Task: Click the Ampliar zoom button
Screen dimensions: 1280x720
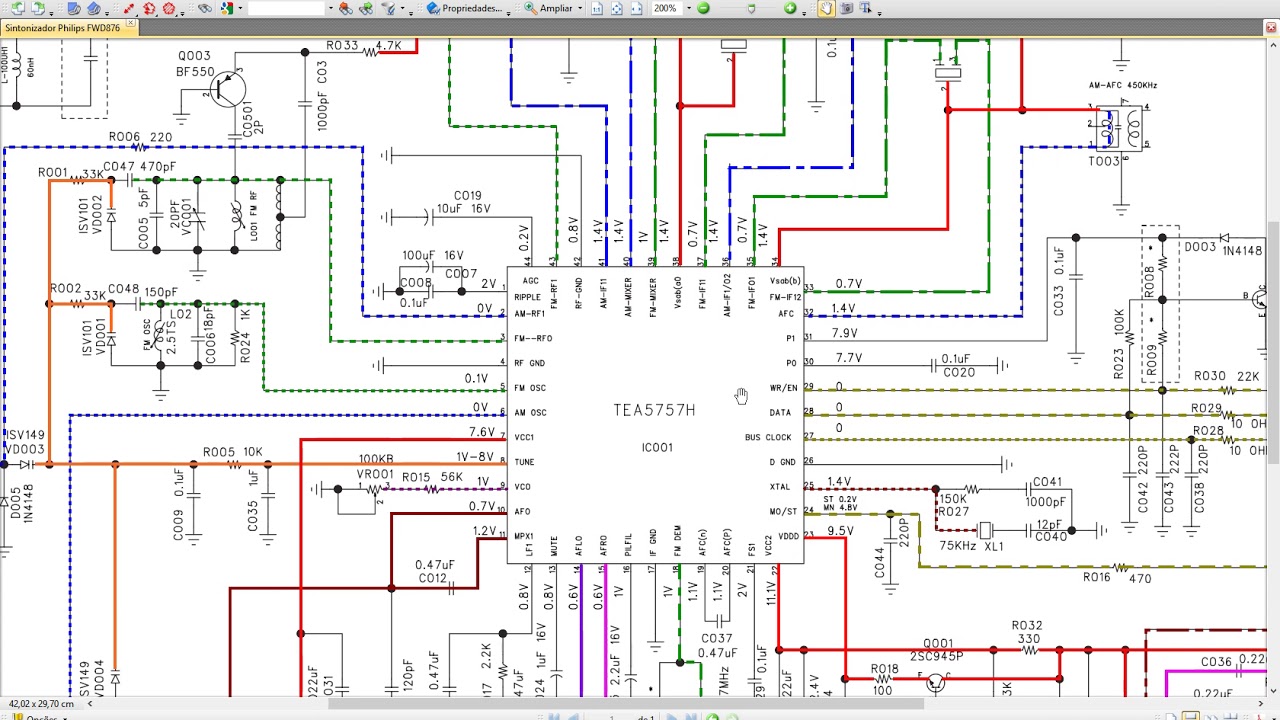Action: (548, 8)
